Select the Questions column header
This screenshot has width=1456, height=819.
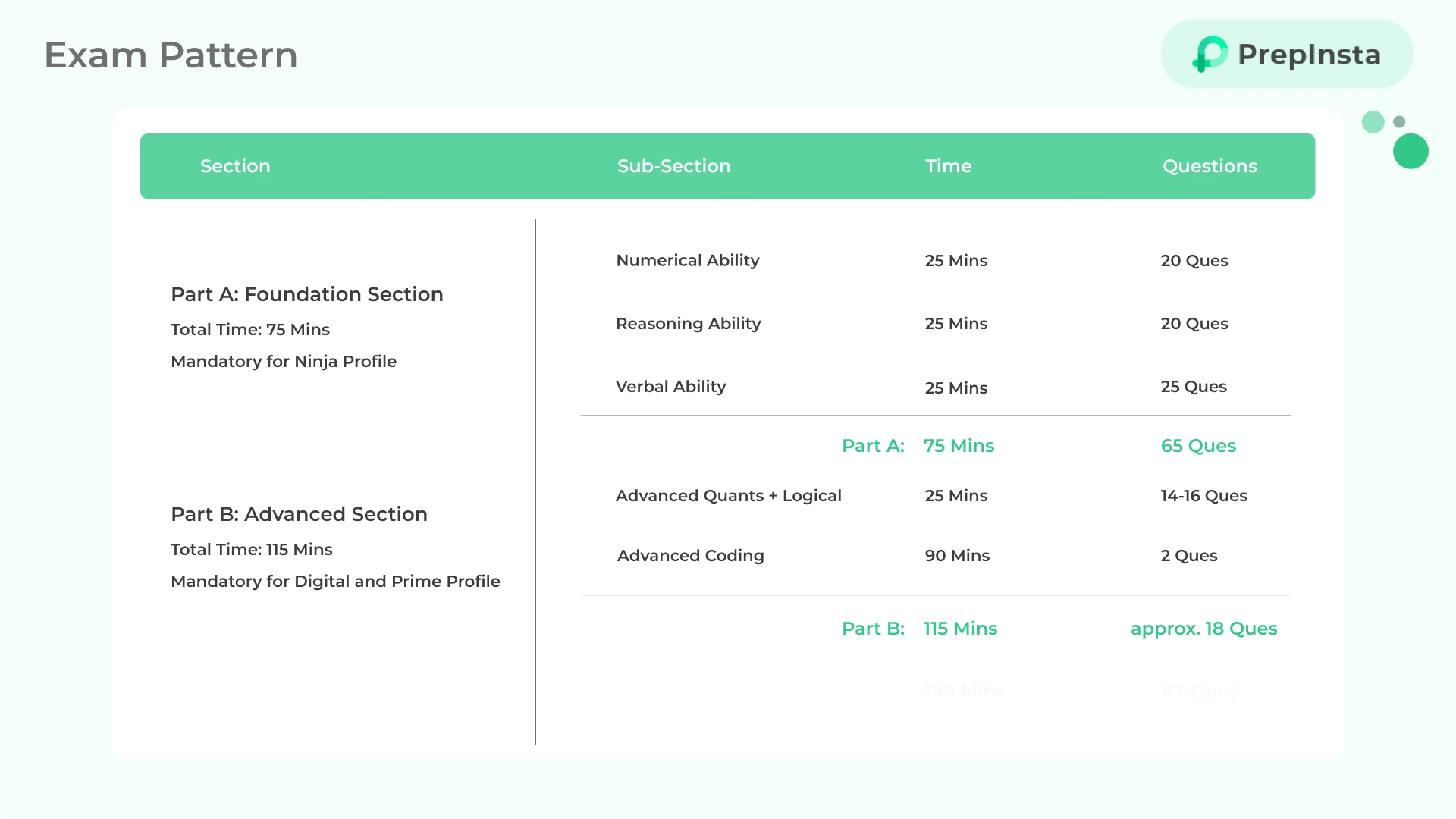click(x=1210, y=166)
